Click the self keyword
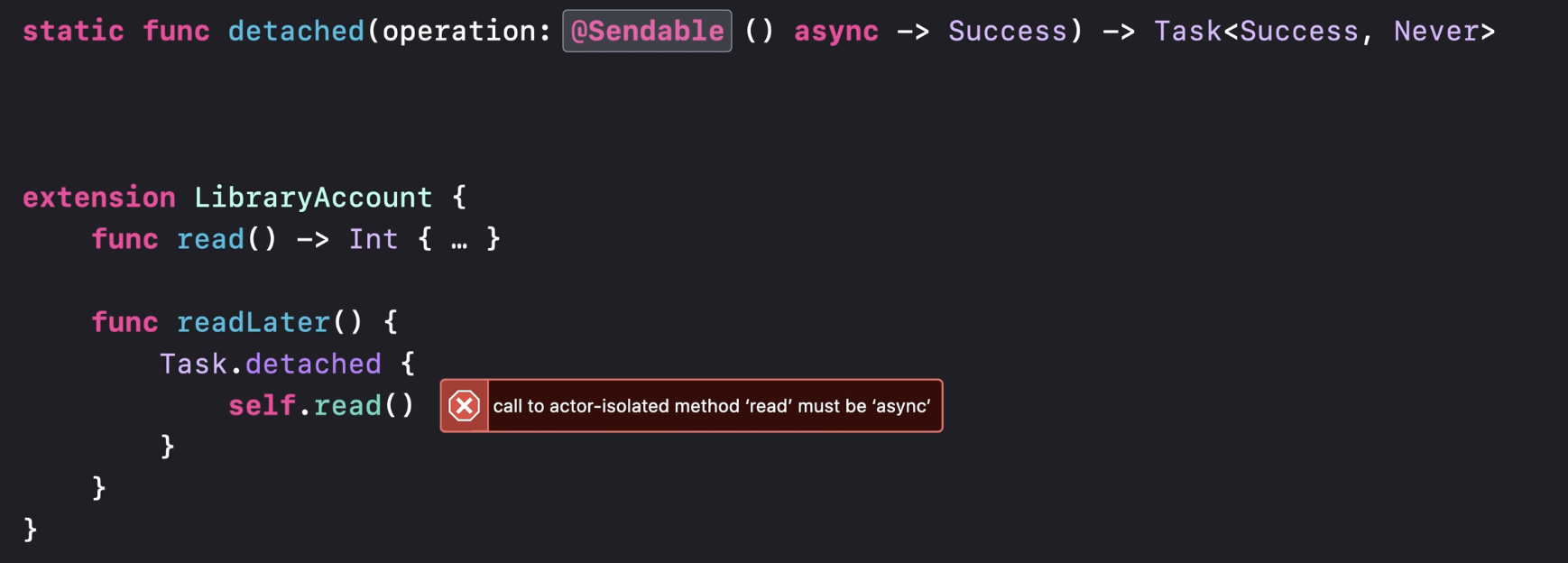 (x=262, y=405)
